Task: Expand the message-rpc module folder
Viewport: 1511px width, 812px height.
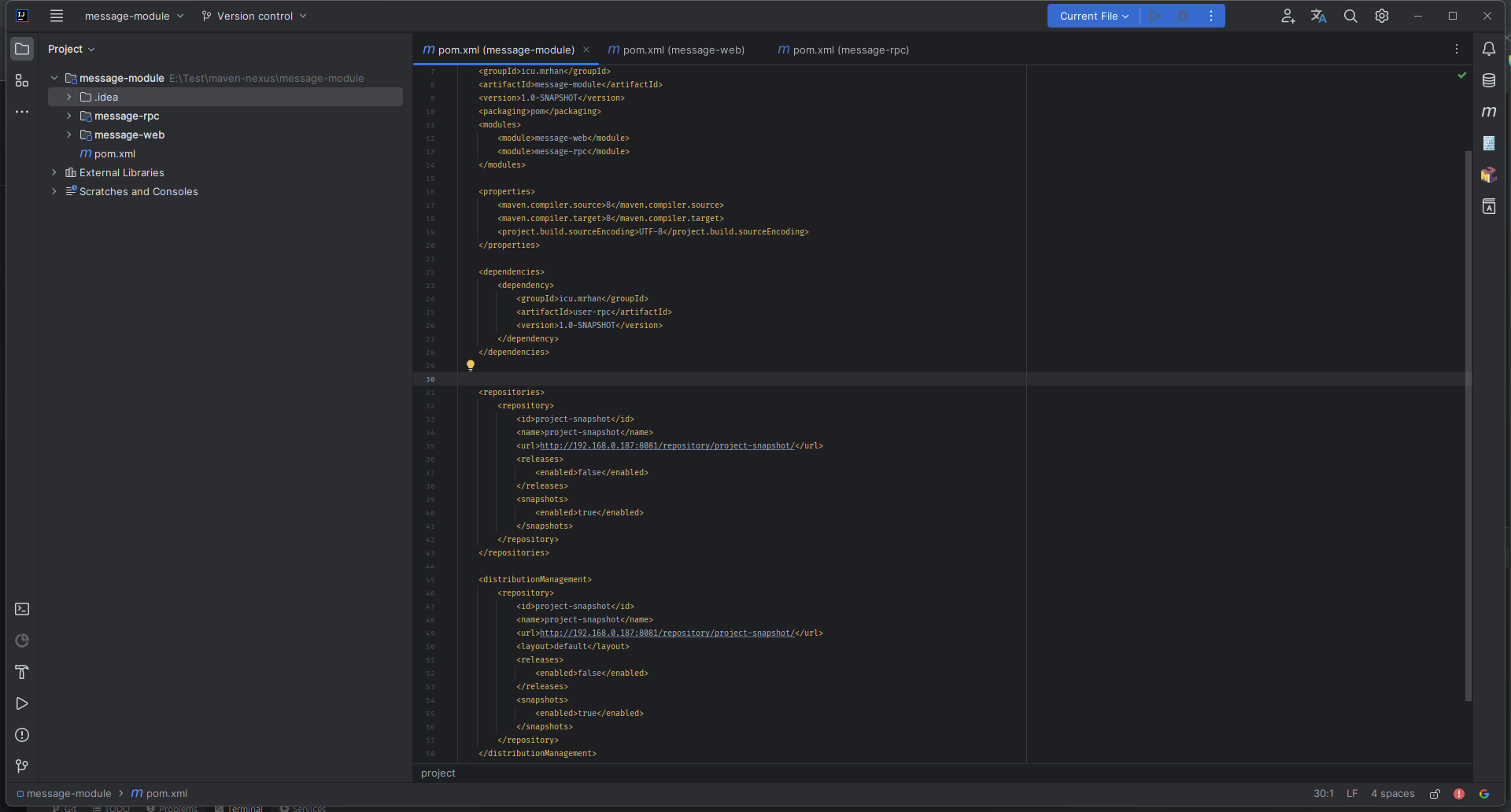Action: tap(69, 116)
